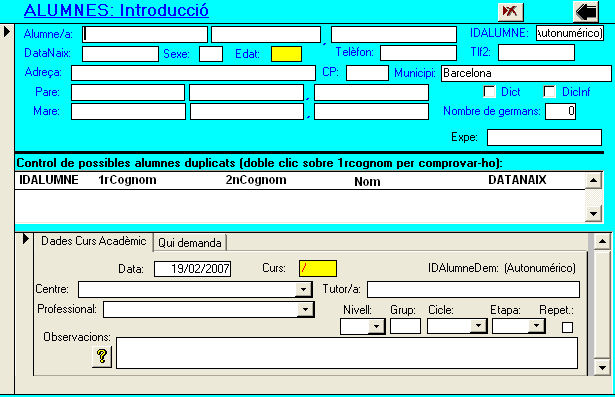Click the IDAlumneDem (Autonumérico) value
The image size is (615, 397).
tap(540, 268)
